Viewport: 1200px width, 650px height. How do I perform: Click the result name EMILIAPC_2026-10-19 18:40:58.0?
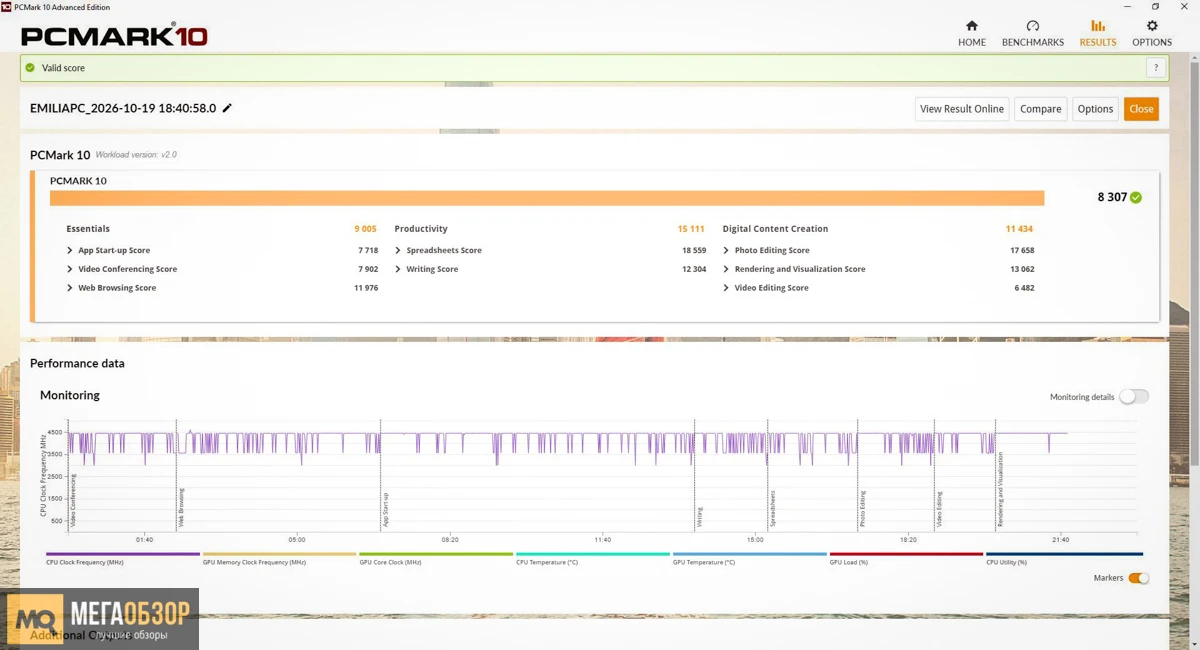tap(123, 108)
